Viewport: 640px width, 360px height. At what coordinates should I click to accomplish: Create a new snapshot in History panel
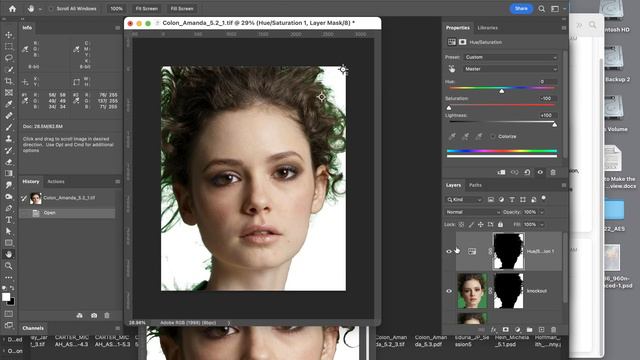click(x=94, y=316)
